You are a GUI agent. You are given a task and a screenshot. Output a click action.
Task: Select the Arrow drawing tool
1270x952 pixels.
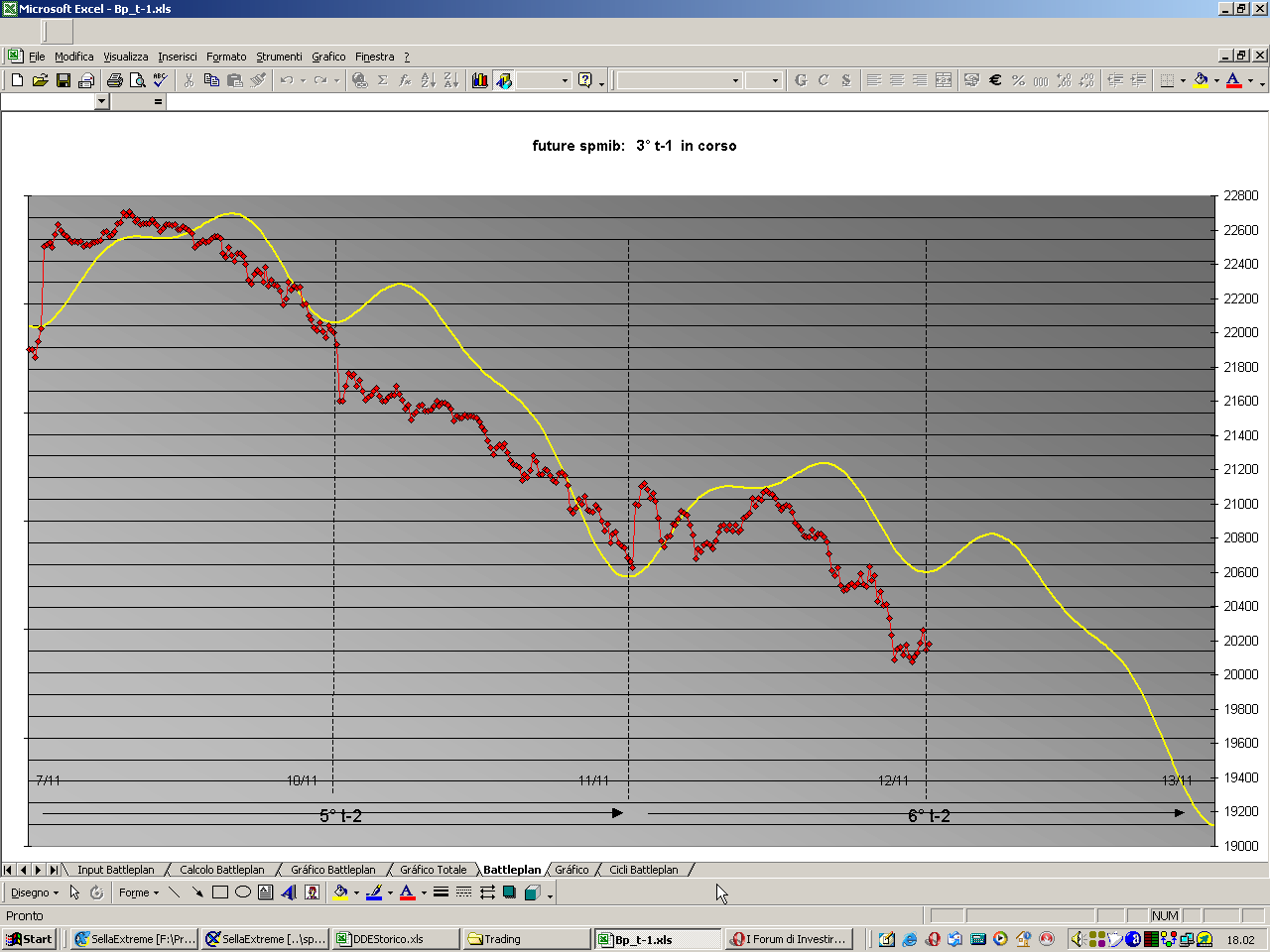coord(197,892)
